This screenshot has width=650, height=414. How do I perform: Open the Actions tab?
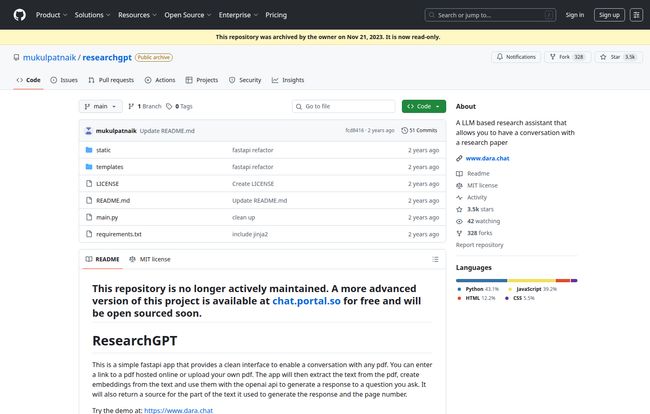[160, 80]
